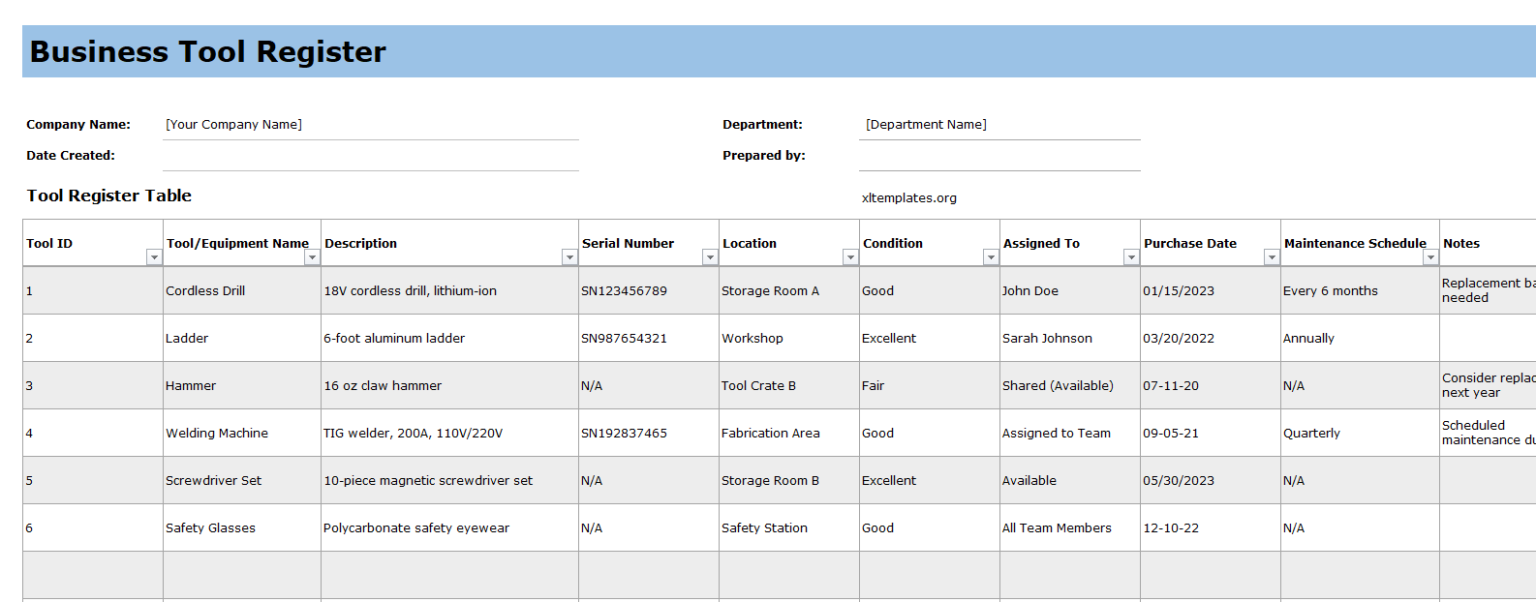Open the Purchase Date filter dropdown
1536x602 pixels.
pos(1270,257)
